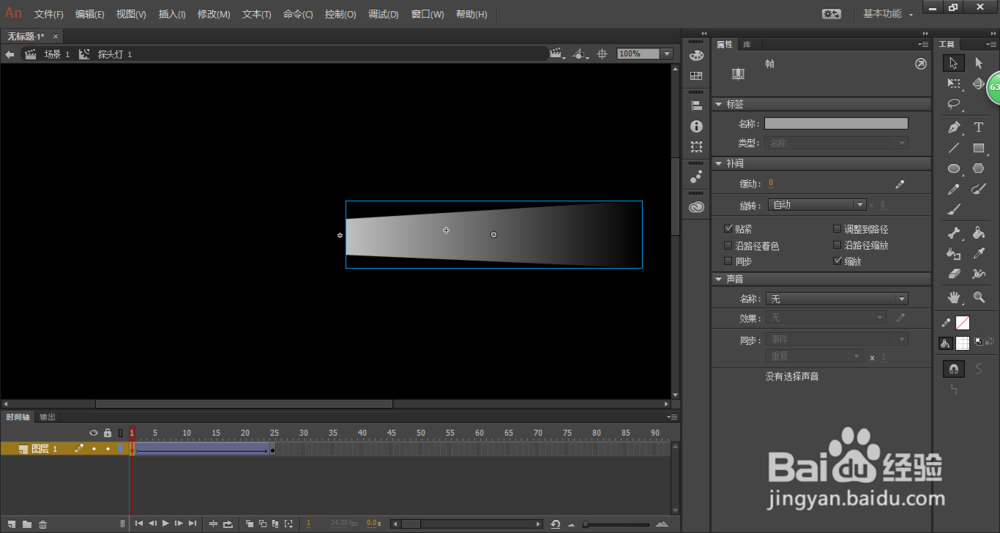This screenshot has height=533, width=1000.
Task: Select the Zoom magnifier tool
Action: pyautogui.click(x=978, y=297)
